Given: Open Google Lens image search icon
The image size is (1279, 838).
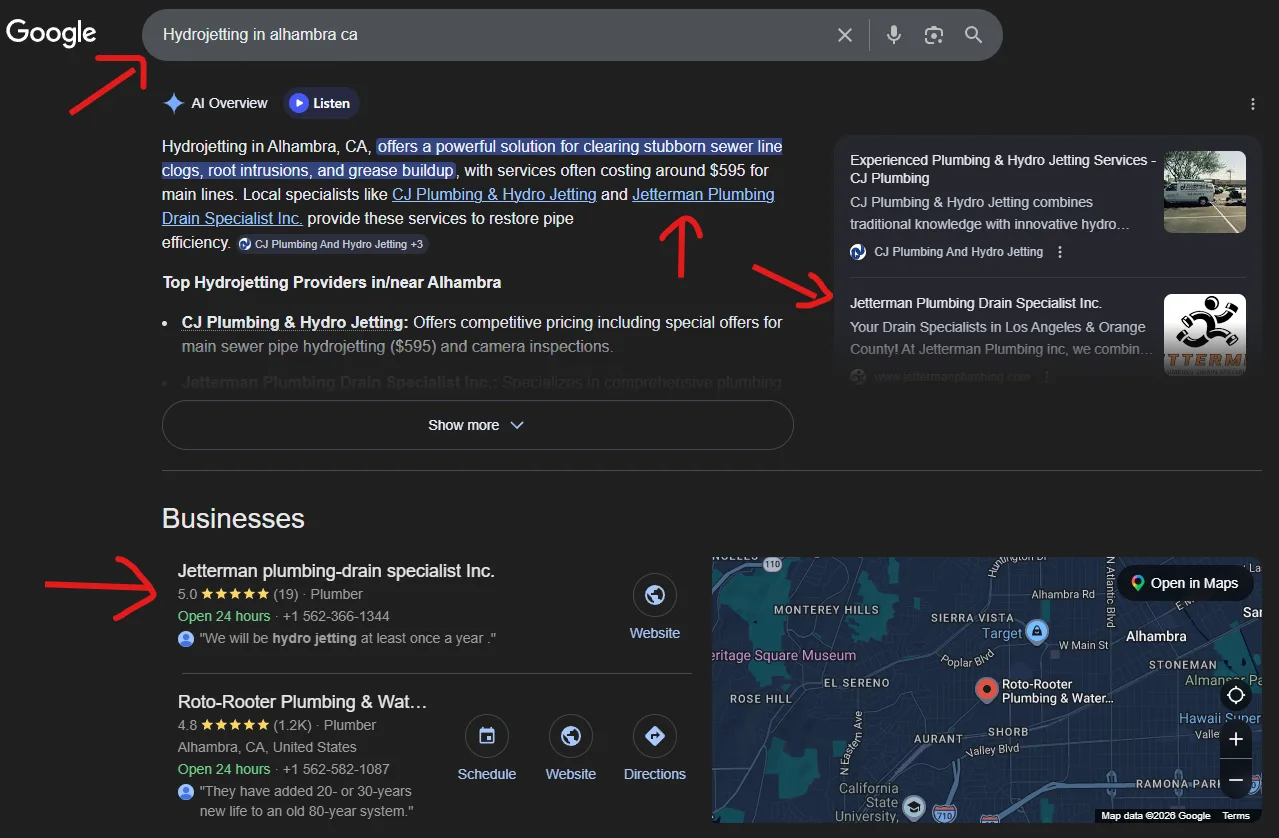Looking at the screenshot, I should 934,35.
